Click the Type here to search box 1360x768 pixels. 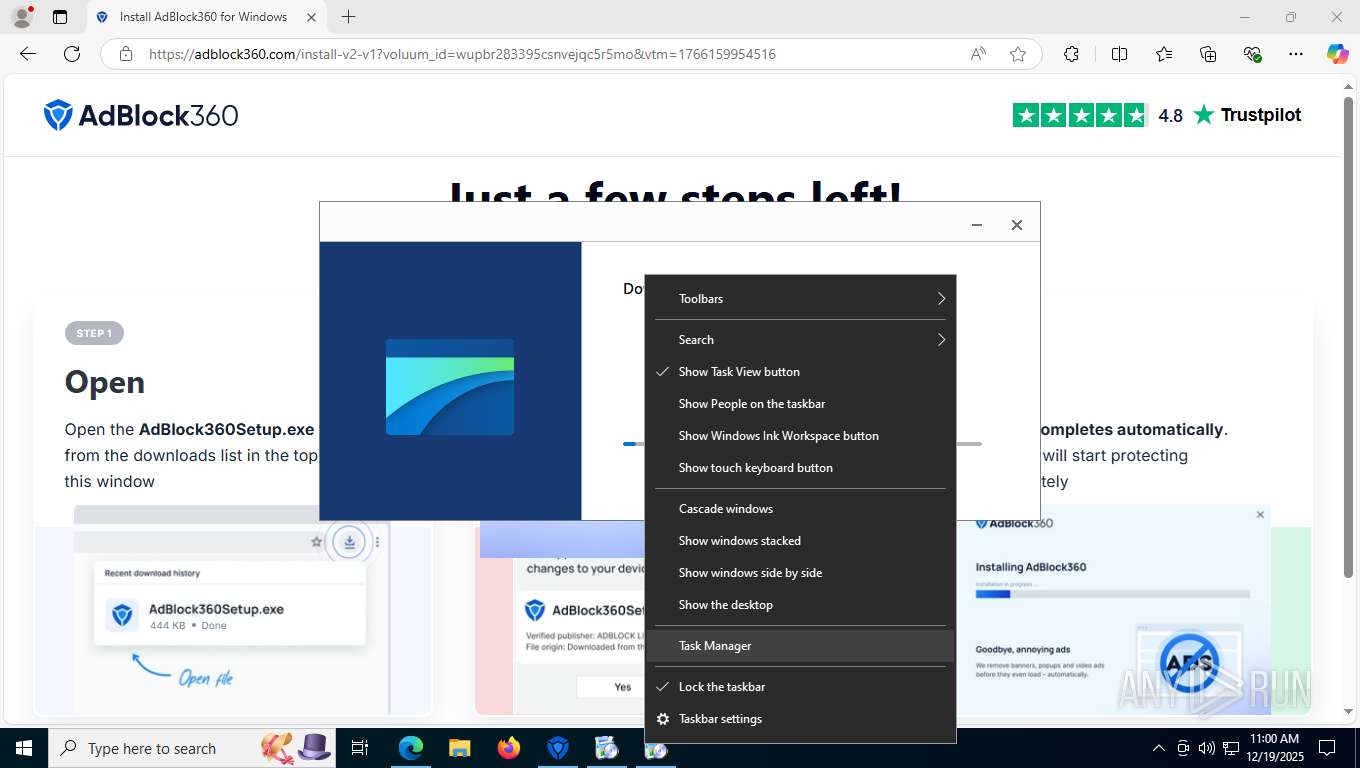[194, 748]
